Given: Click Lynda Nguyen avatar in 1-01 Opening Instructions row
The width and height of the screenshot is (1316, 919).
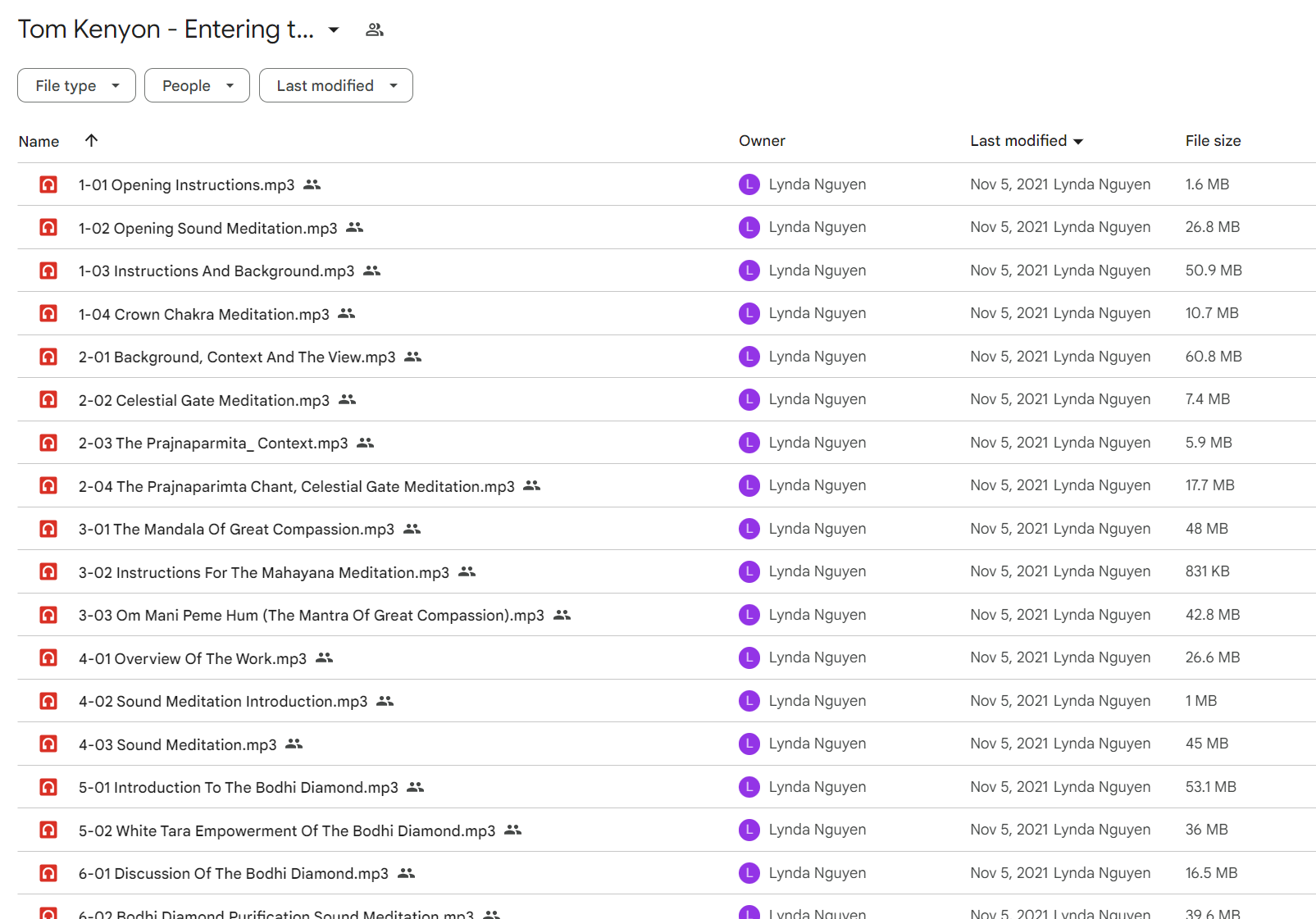Looking at the screenshot, I should (749, 184).
